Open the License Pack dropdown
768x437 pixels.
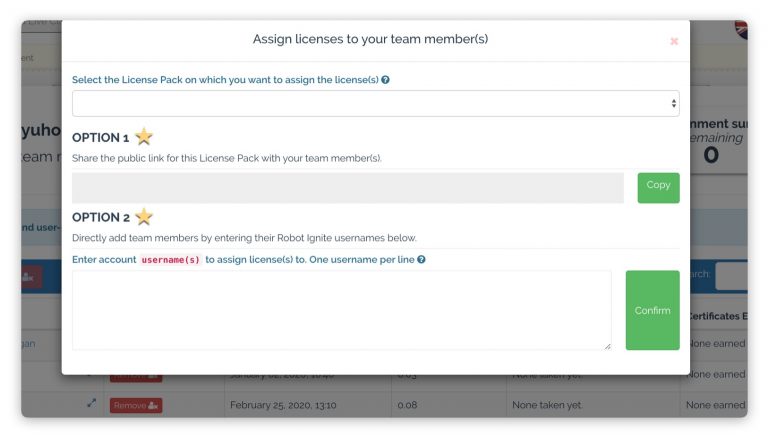click(x=376, y=103)
